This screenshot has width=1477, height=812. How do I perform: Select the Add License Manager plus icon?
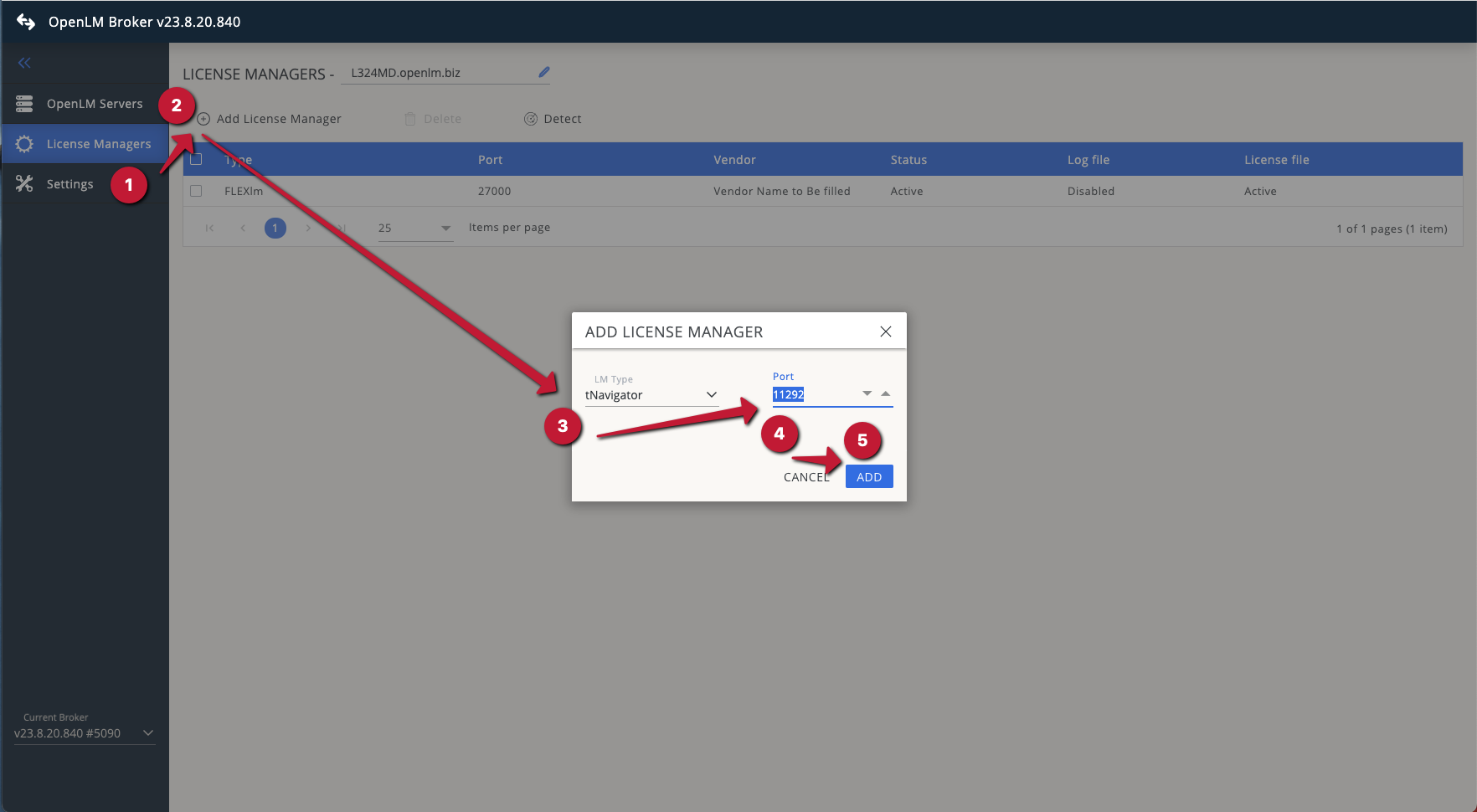click(203, 118)
